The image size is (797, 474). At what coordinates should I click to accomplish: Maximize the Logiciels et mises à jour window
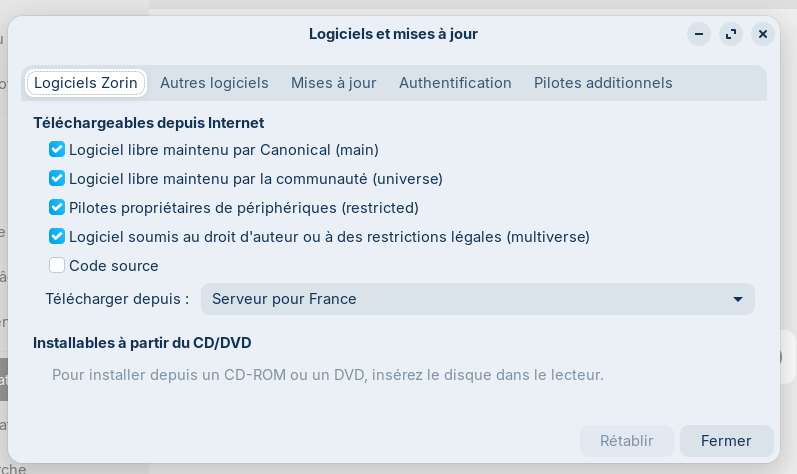(731, 34)
